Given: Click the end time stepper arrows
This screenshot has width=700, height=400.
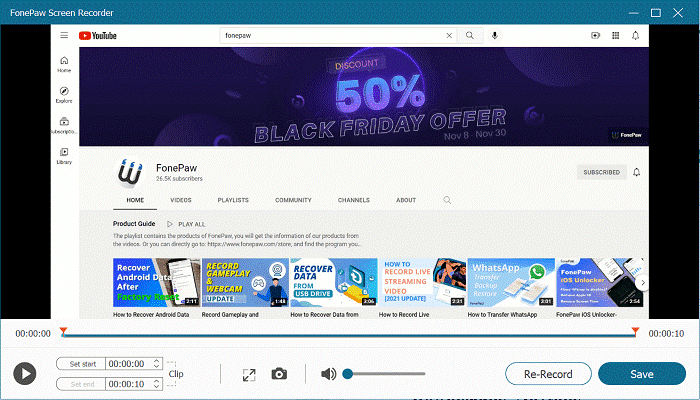Looking at the screenshot, I should coord(157,384).
